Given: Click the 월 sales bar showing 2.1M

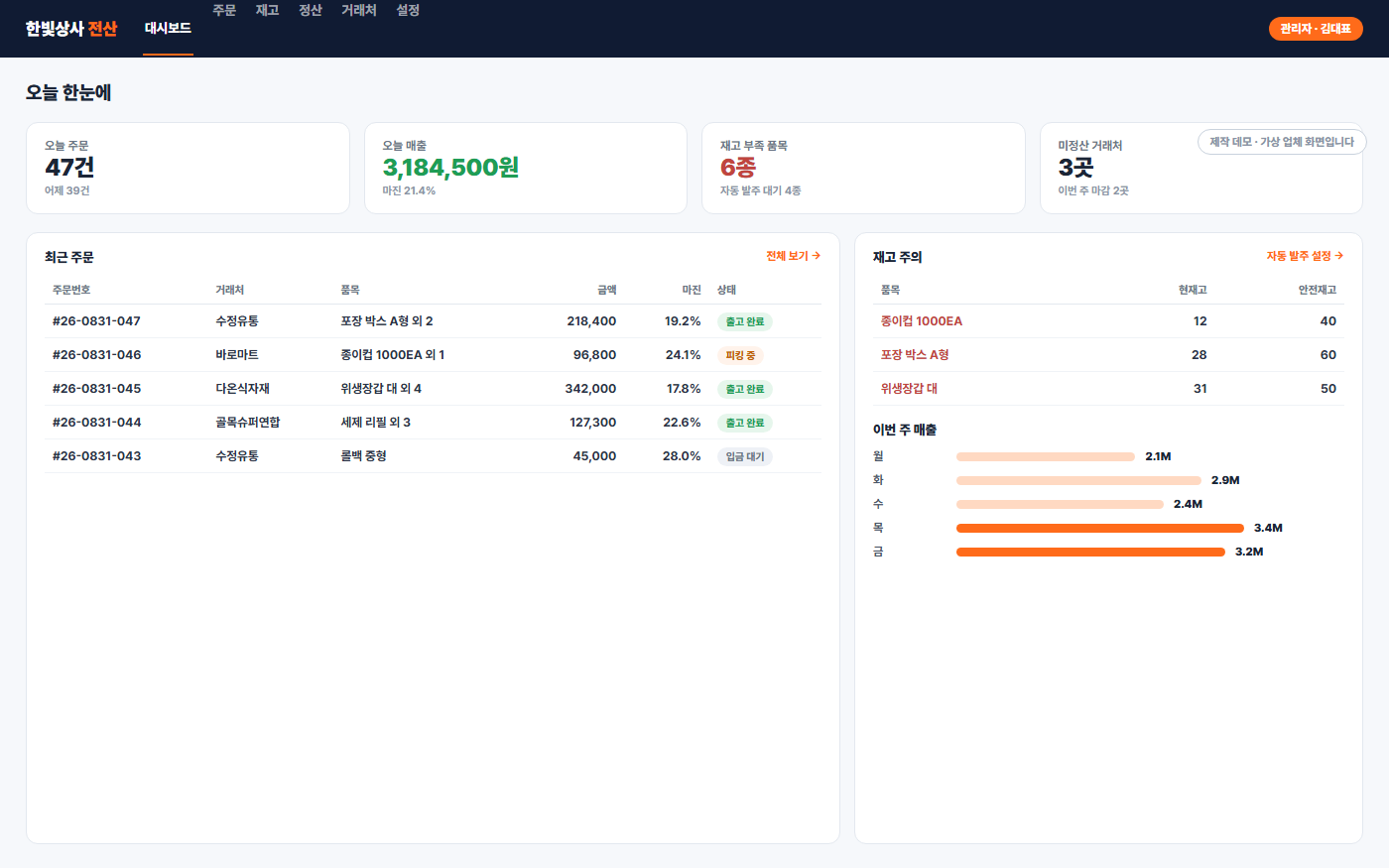Looking at the screenshot, I should [1046, 456].
